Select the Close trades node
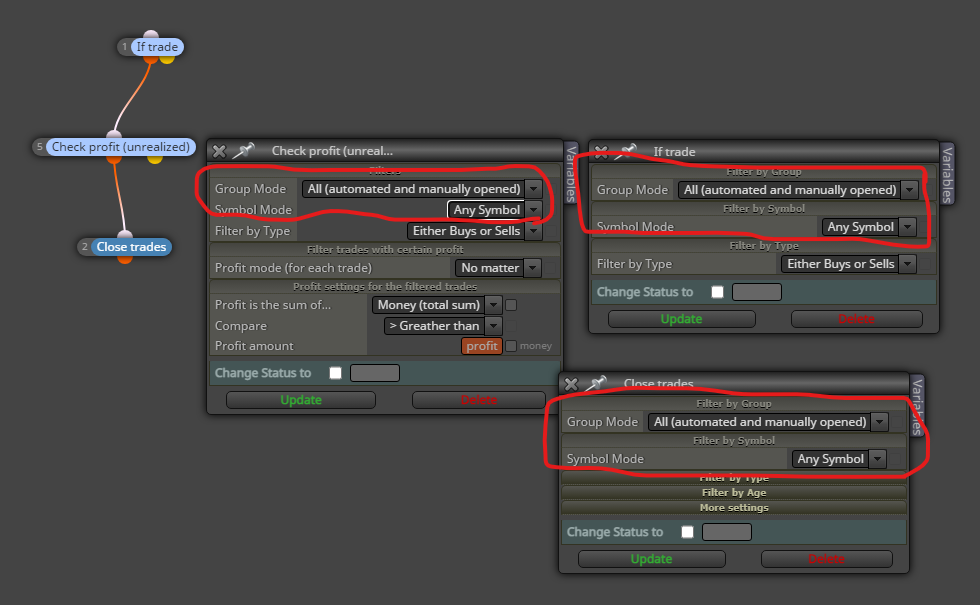Screen dimensions: 980x605 tap(131, 247)
